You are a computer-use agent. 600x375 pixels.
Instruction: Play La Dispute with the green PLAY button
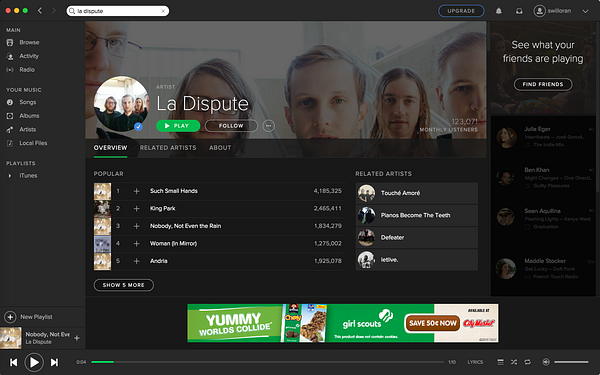(178, 126)
